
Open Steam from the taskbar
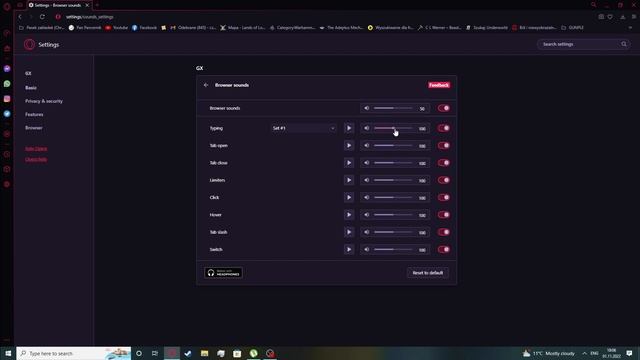point(188,353)
